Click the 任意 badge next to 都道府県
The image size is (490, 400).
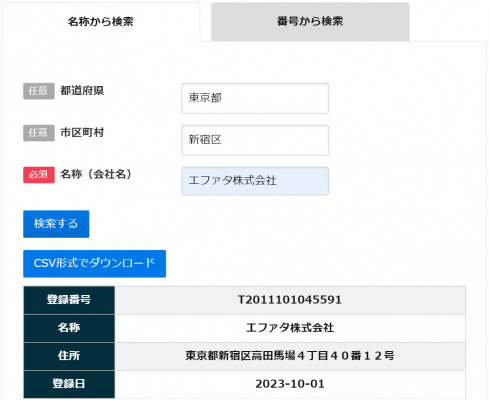(x=39, y=91)
